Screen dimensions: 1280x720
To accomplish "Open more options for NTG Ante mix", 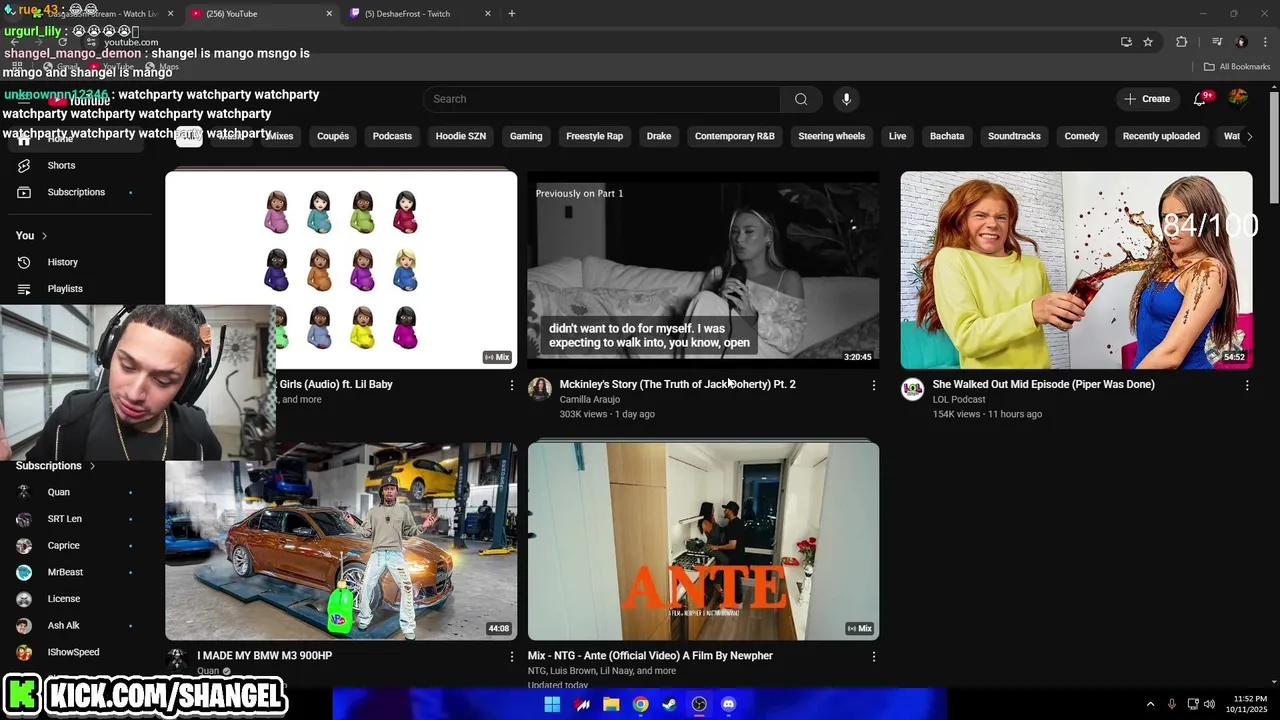I will click(x=873, y=657).
